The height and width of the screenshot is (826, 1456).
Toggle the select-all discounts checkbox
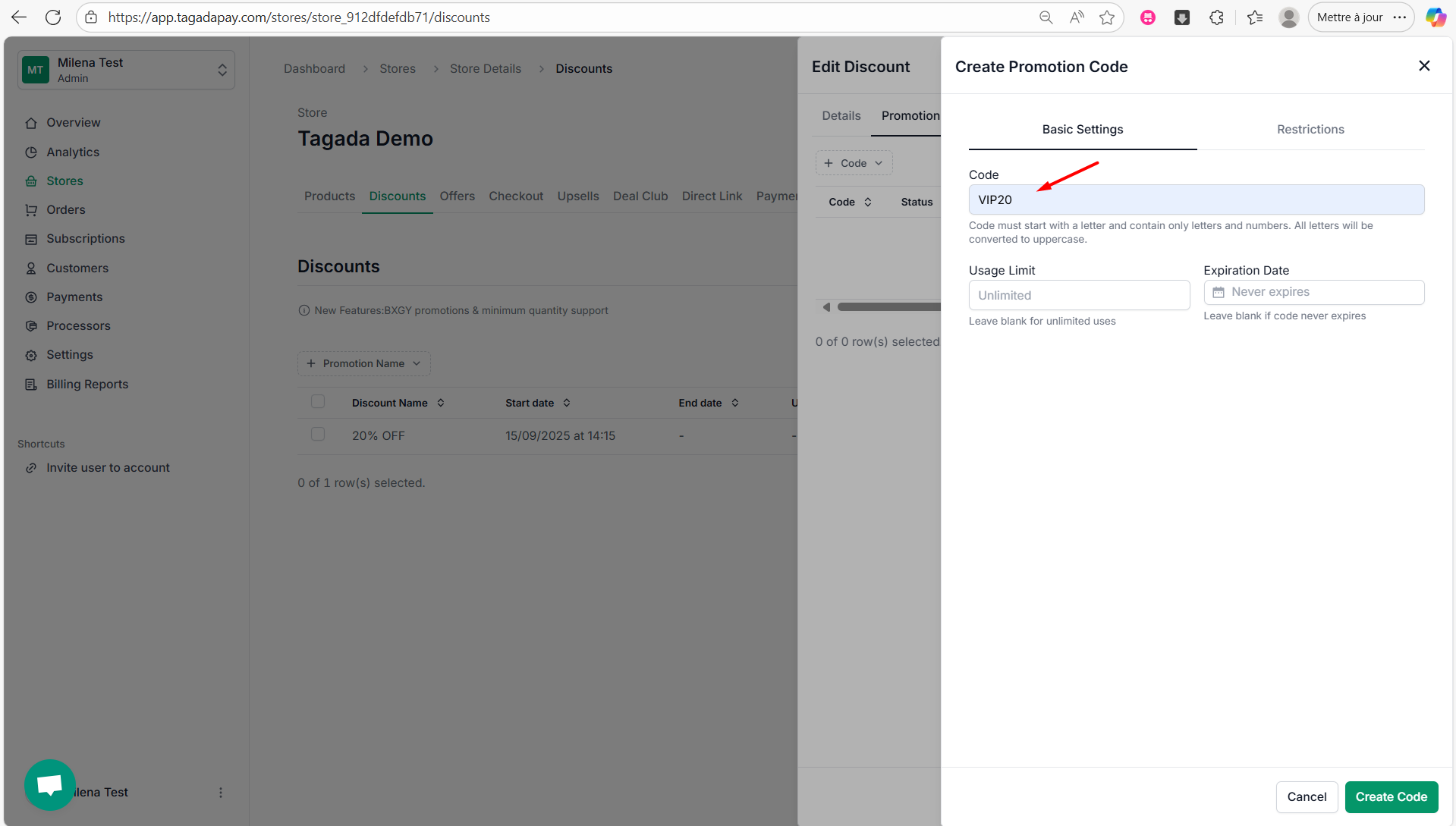(x=318, y=402)
